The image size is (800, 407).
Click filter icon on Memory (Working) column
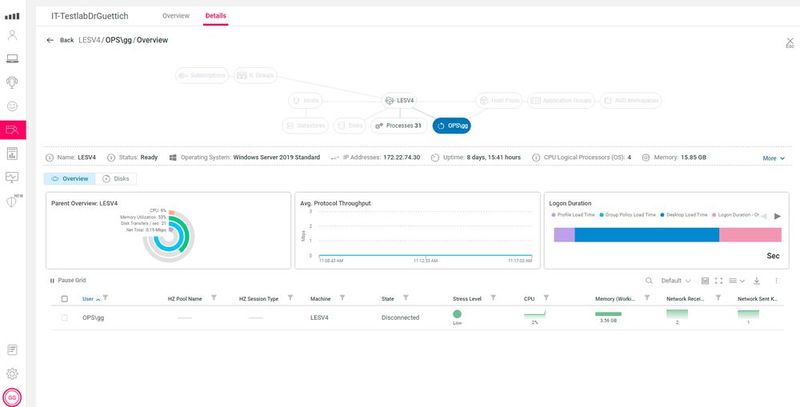click(647, 298)
